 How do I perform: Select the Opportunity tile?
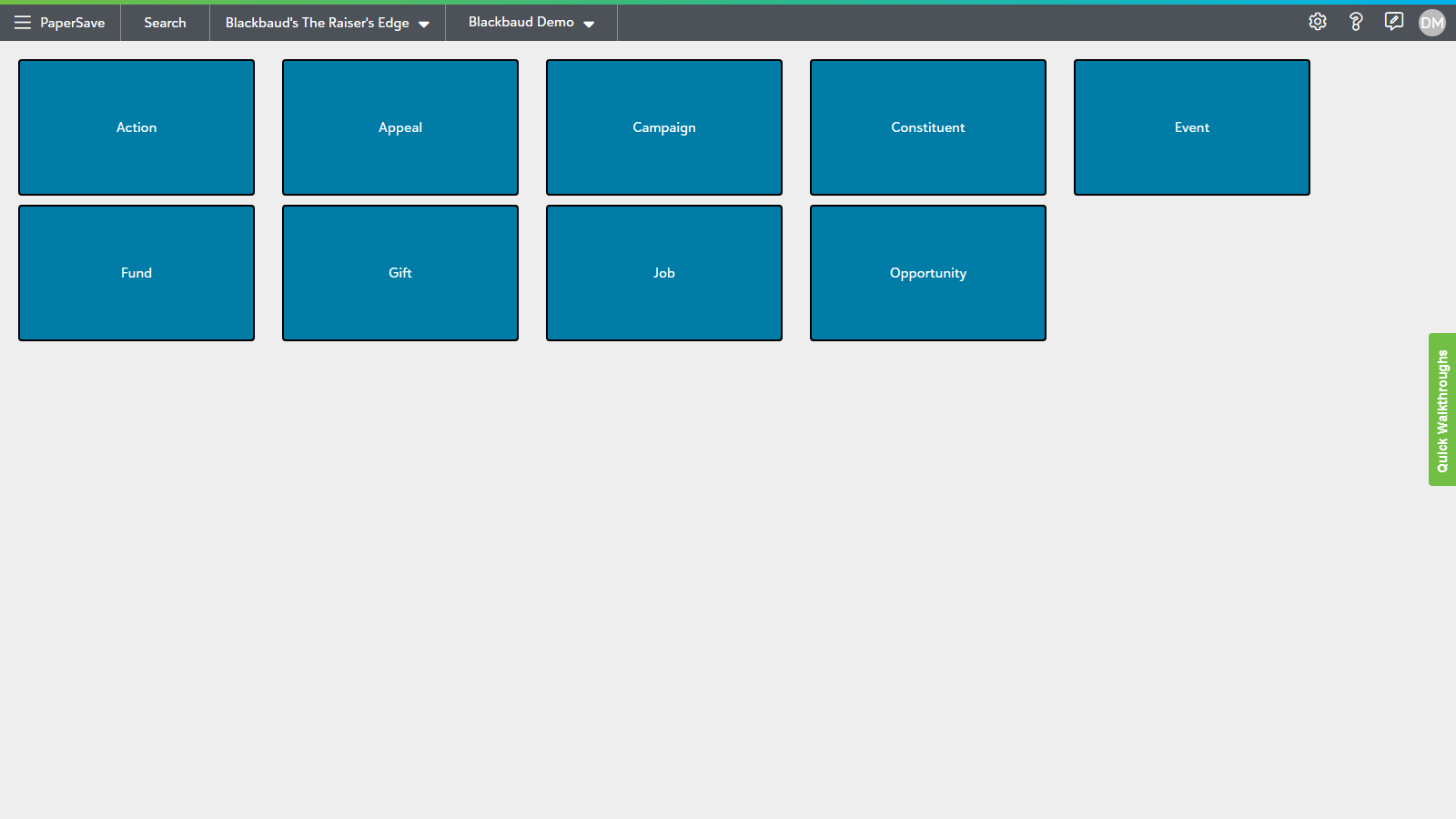pos(928,273)
